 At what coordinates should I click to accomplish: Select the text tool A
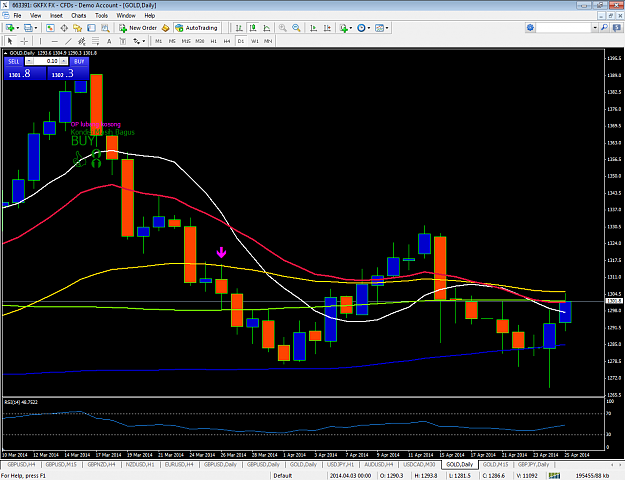109,41
